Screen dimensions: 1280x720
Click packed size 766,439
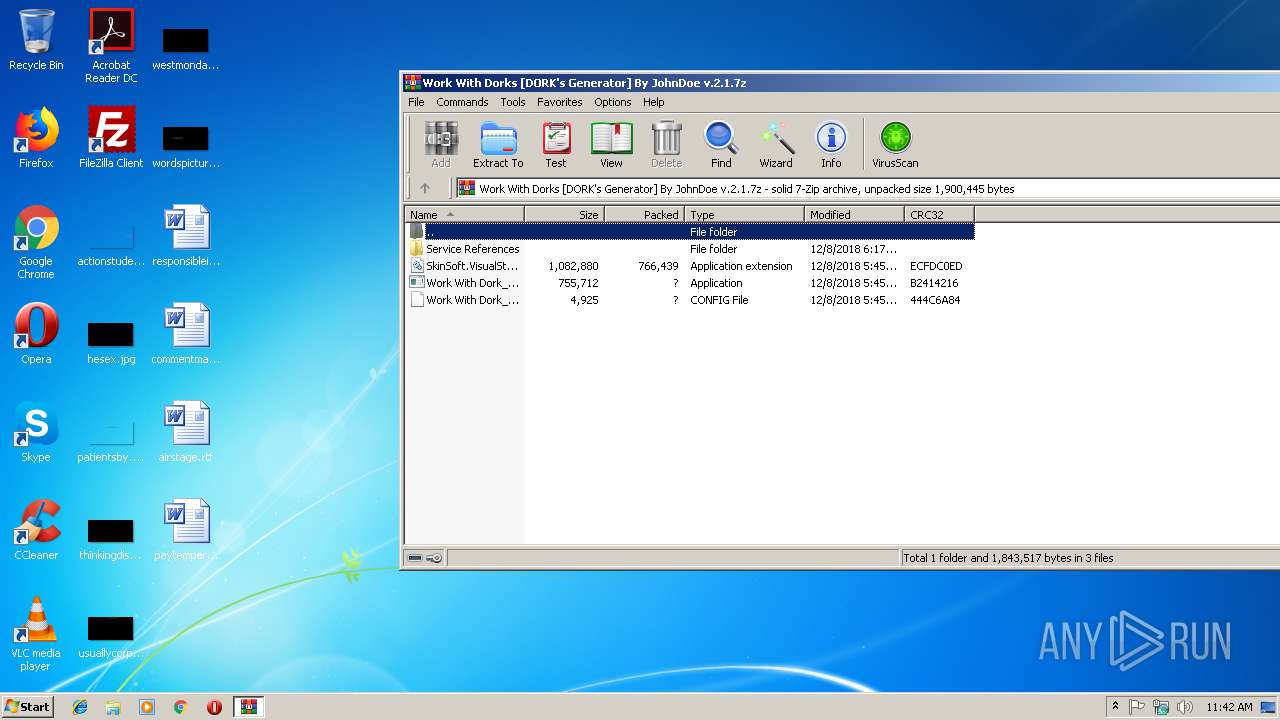pos(658,266)
